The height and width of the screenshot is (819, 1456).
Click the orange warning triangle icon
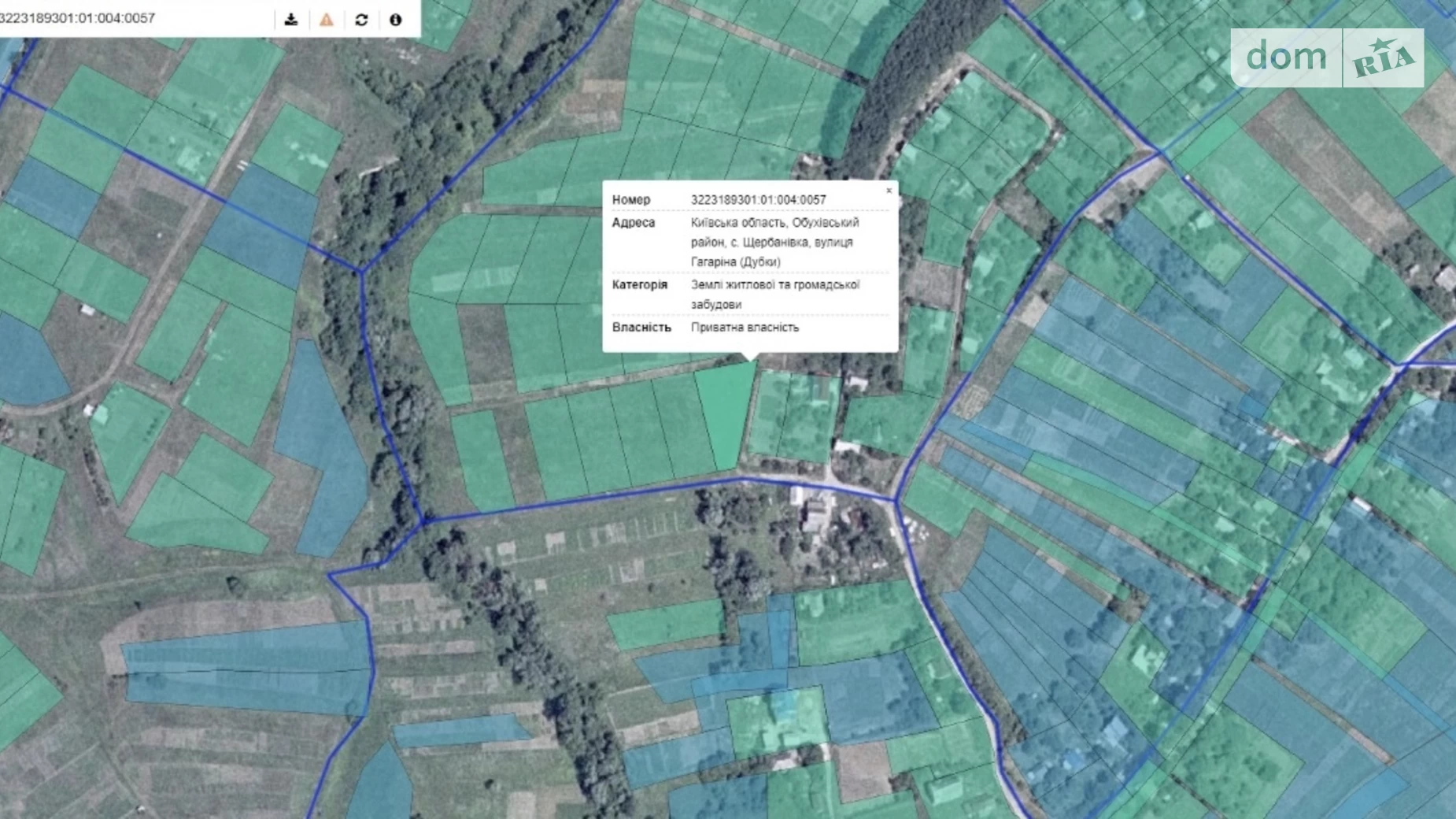tap(327, 20)
